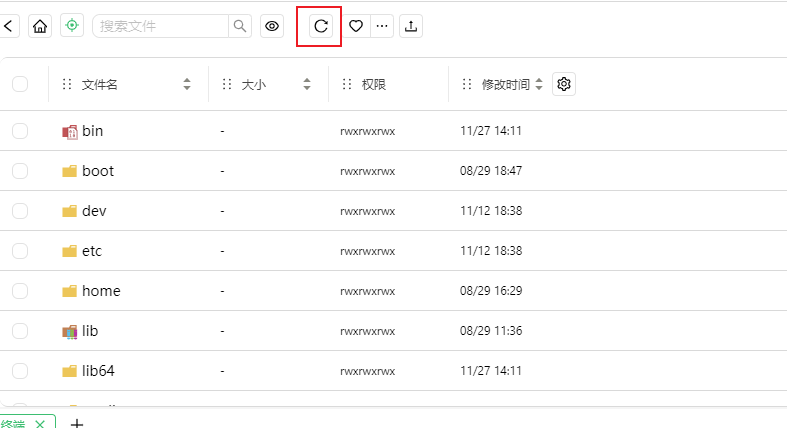Click the green locate target icon
The height and width of the screenshot is (428, 787).
[x=72, y=27]
